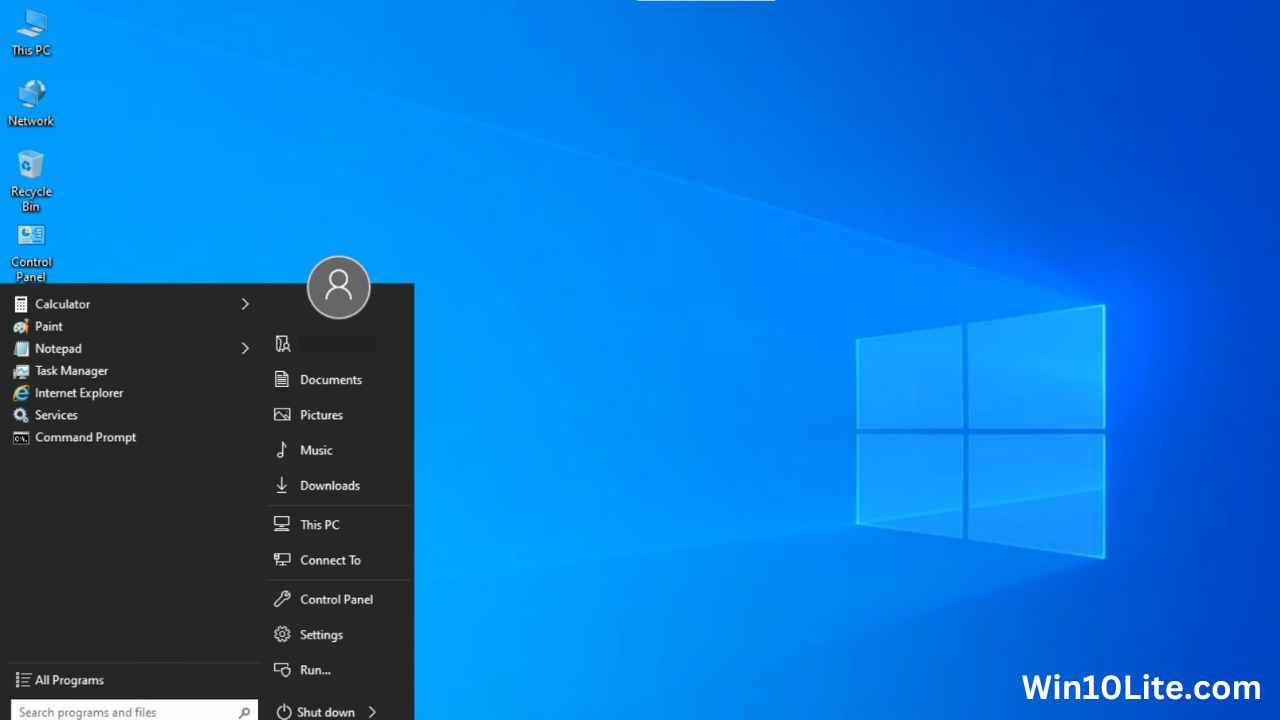Click the Search programs and files box
Viewport: 1280px width, 720px height.
pyautogui.click(x=125, y=712)
